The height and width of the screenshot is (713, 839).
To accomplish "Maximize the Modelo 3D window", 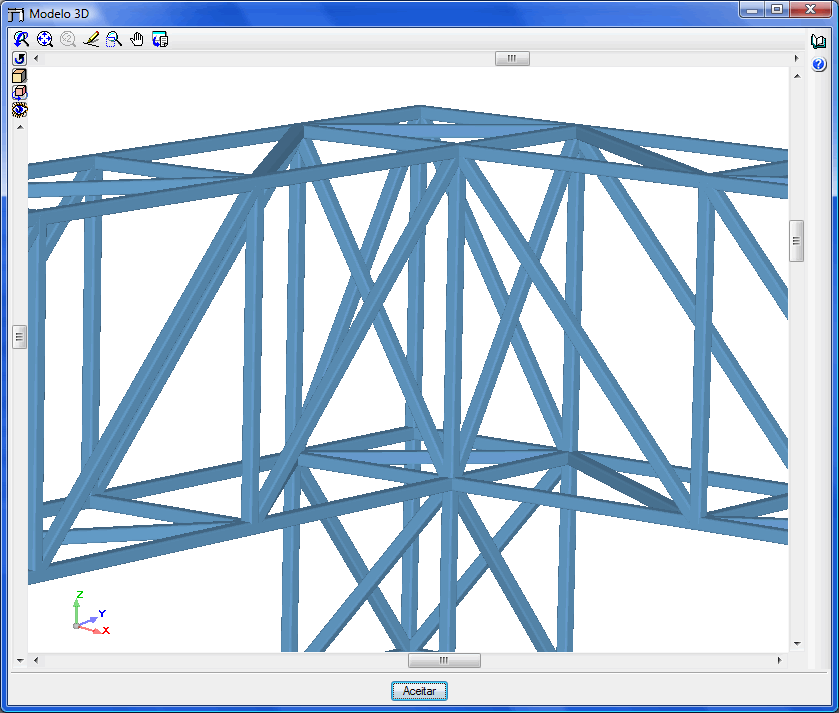I will coord(777,9).
